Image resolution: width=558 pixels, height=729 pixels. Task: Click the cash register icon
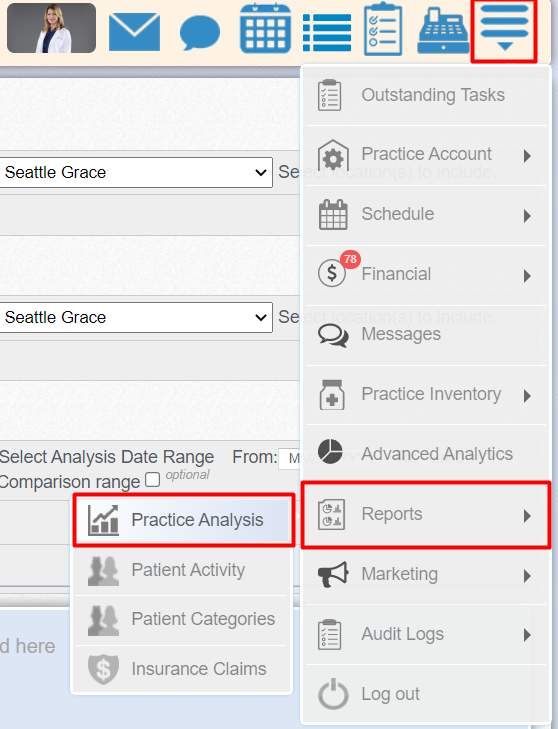click(444, 32)
